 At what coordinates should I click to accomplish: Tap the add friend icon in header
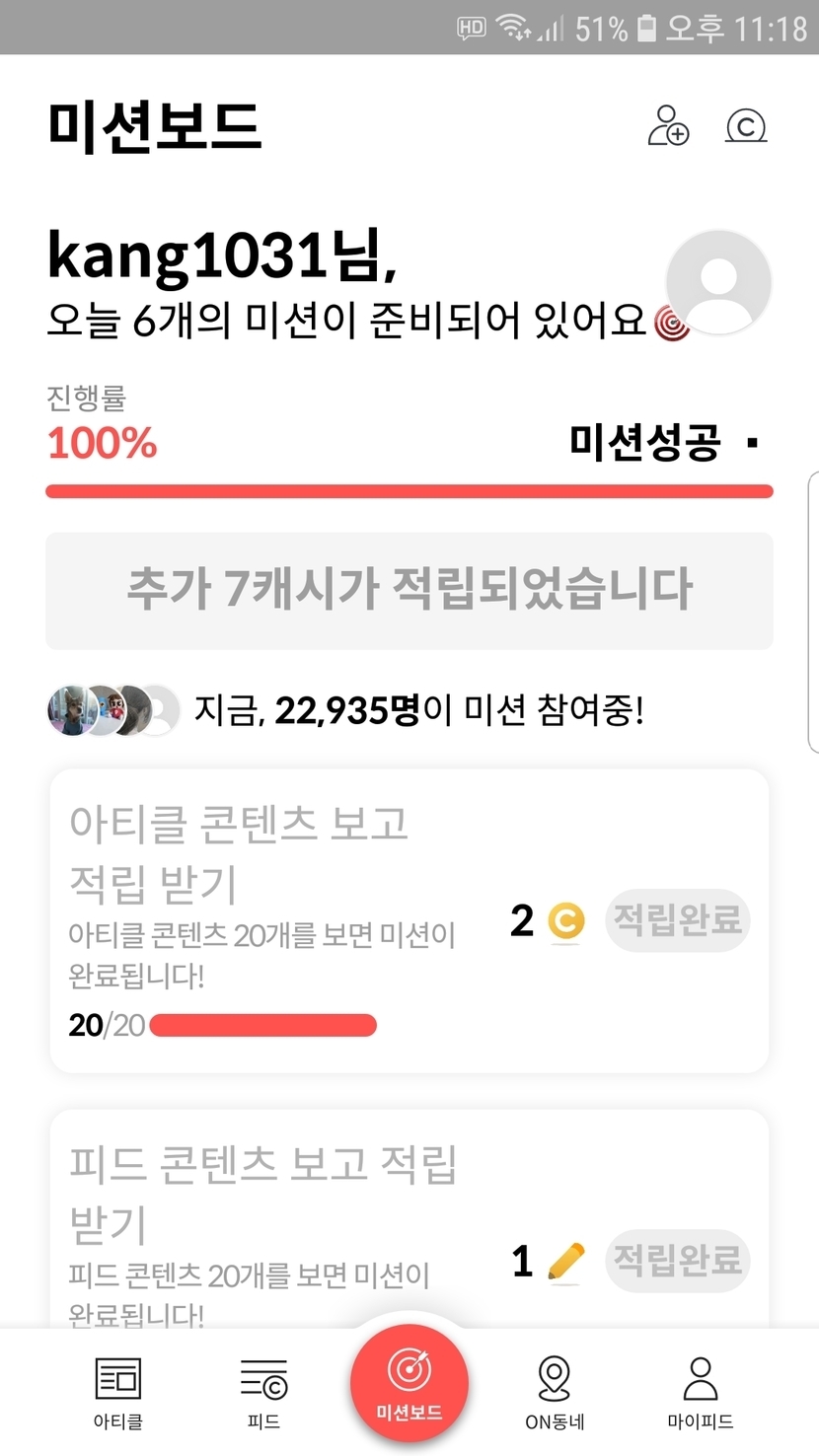point(668,126)
